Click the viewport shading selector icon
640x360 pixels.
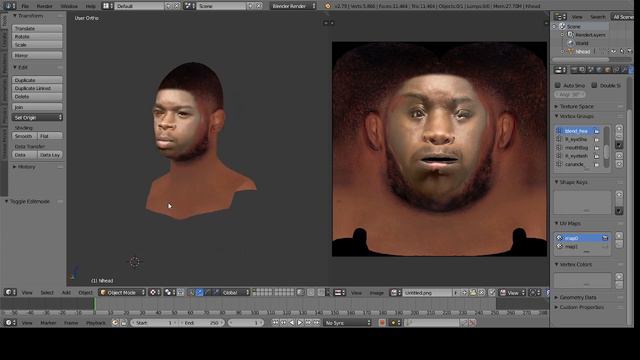154,293
